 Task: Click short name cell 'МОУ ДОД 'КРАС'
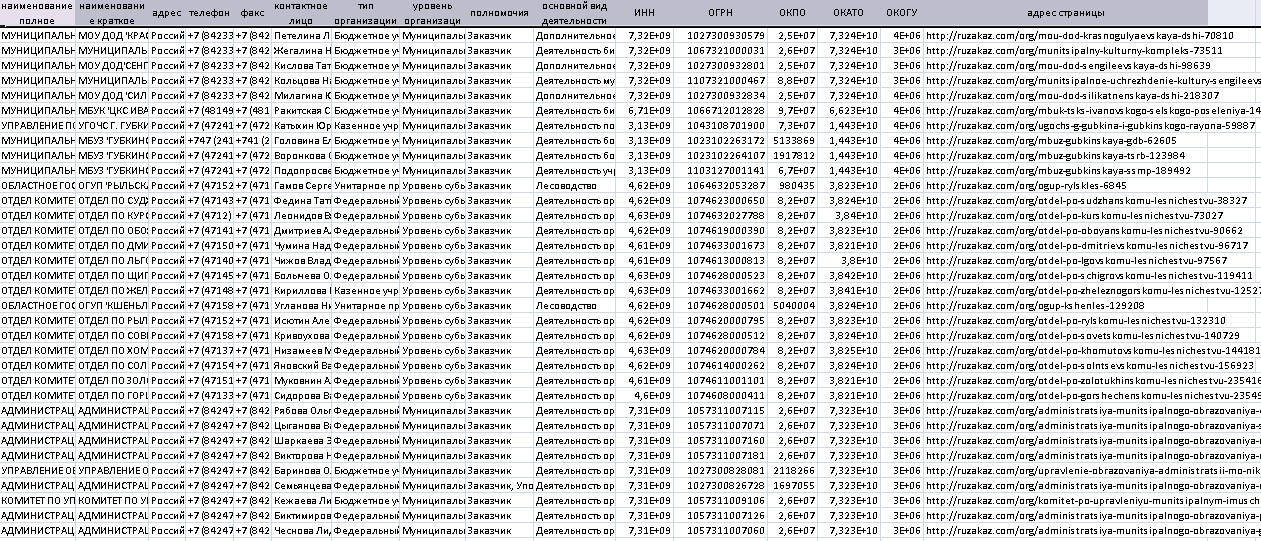pos(113,35)
